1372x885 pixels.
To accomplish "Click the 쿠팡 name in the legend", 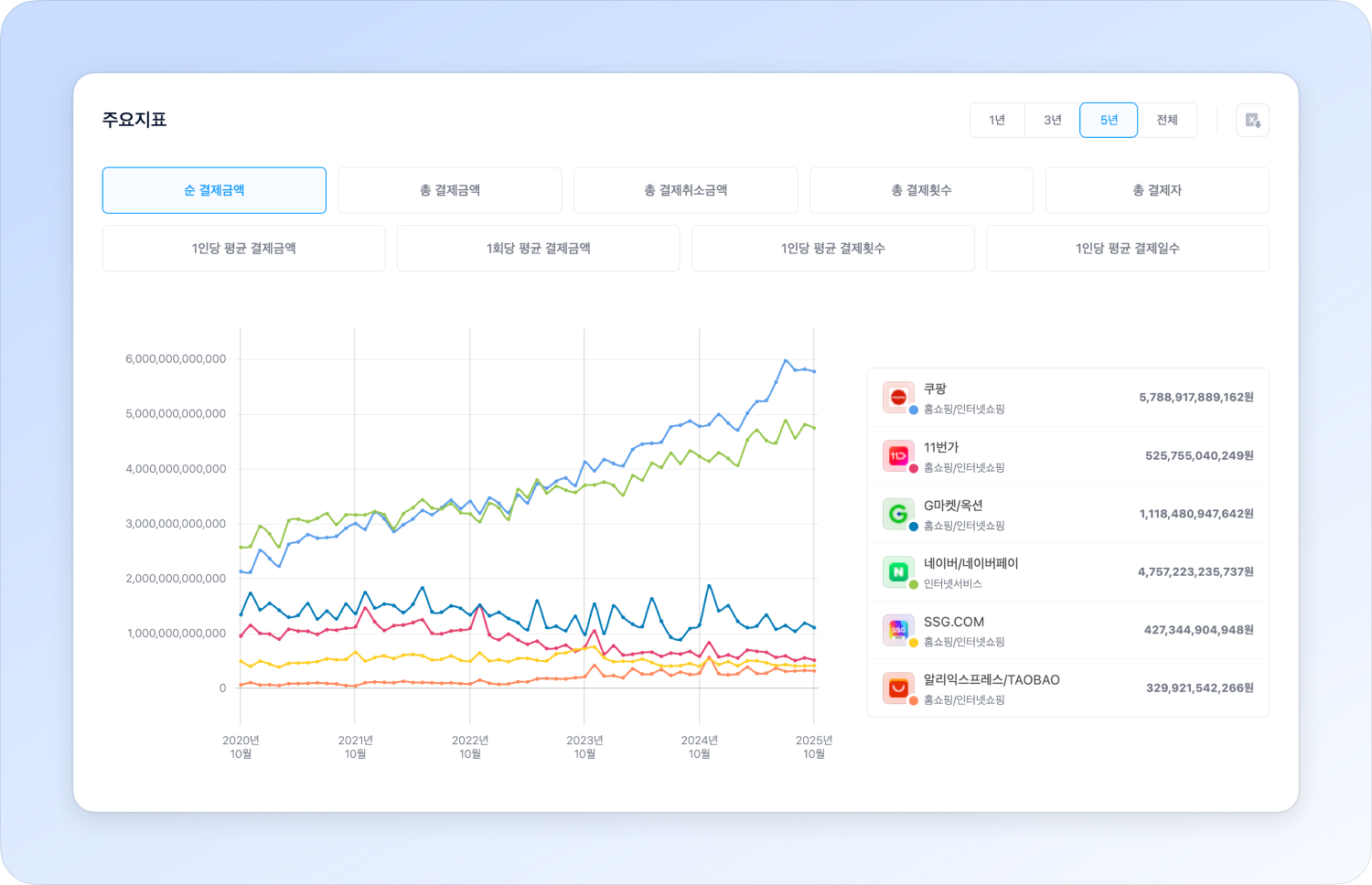I will click(935, 389).
